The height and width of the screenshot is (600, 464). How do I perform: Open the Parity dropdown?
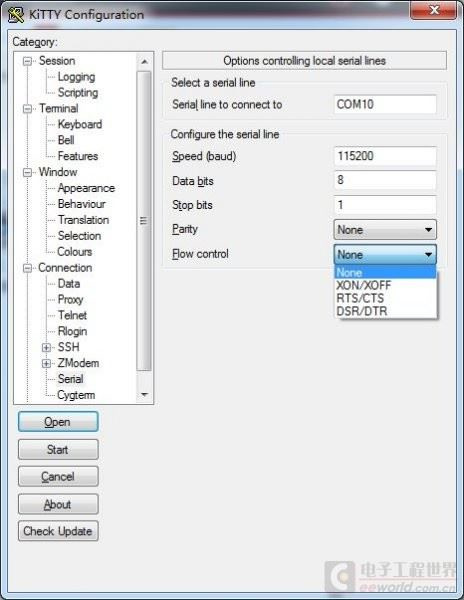[385, 230]
